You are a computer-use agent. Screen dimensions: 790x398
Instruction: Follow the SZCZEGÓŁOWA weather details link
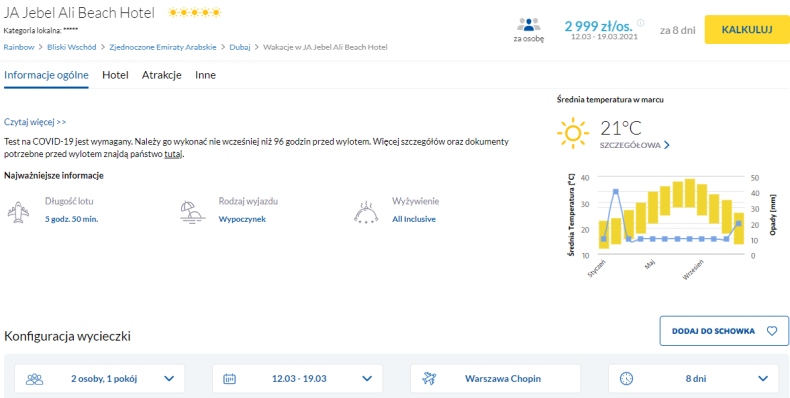(x=634, y=146)
